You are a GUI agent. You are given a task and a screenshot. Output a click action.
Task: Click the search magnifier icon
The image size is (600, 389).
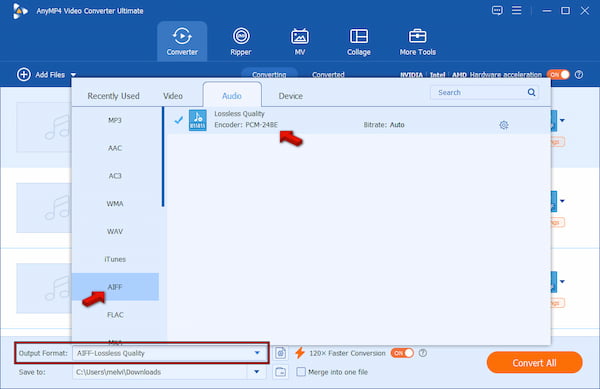click(531, 92)
